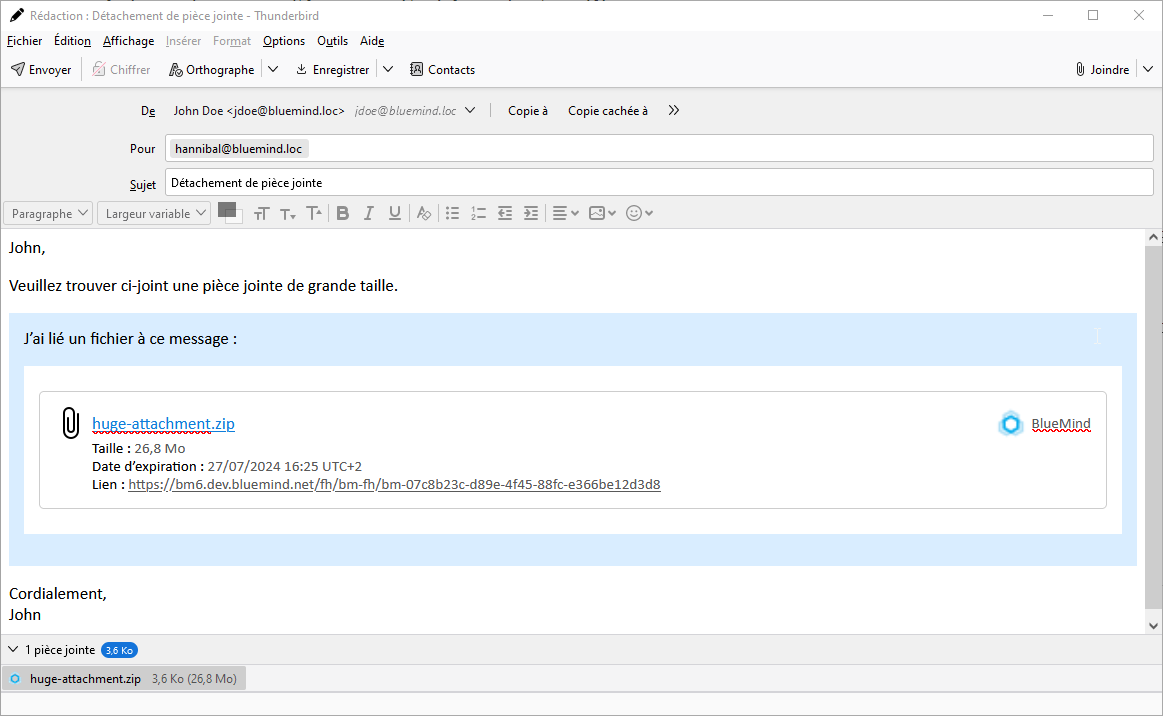Collapse the '1 pièce jointe' attachment pane
This screenshot has width=1163, height=716.
pos(13,650)
